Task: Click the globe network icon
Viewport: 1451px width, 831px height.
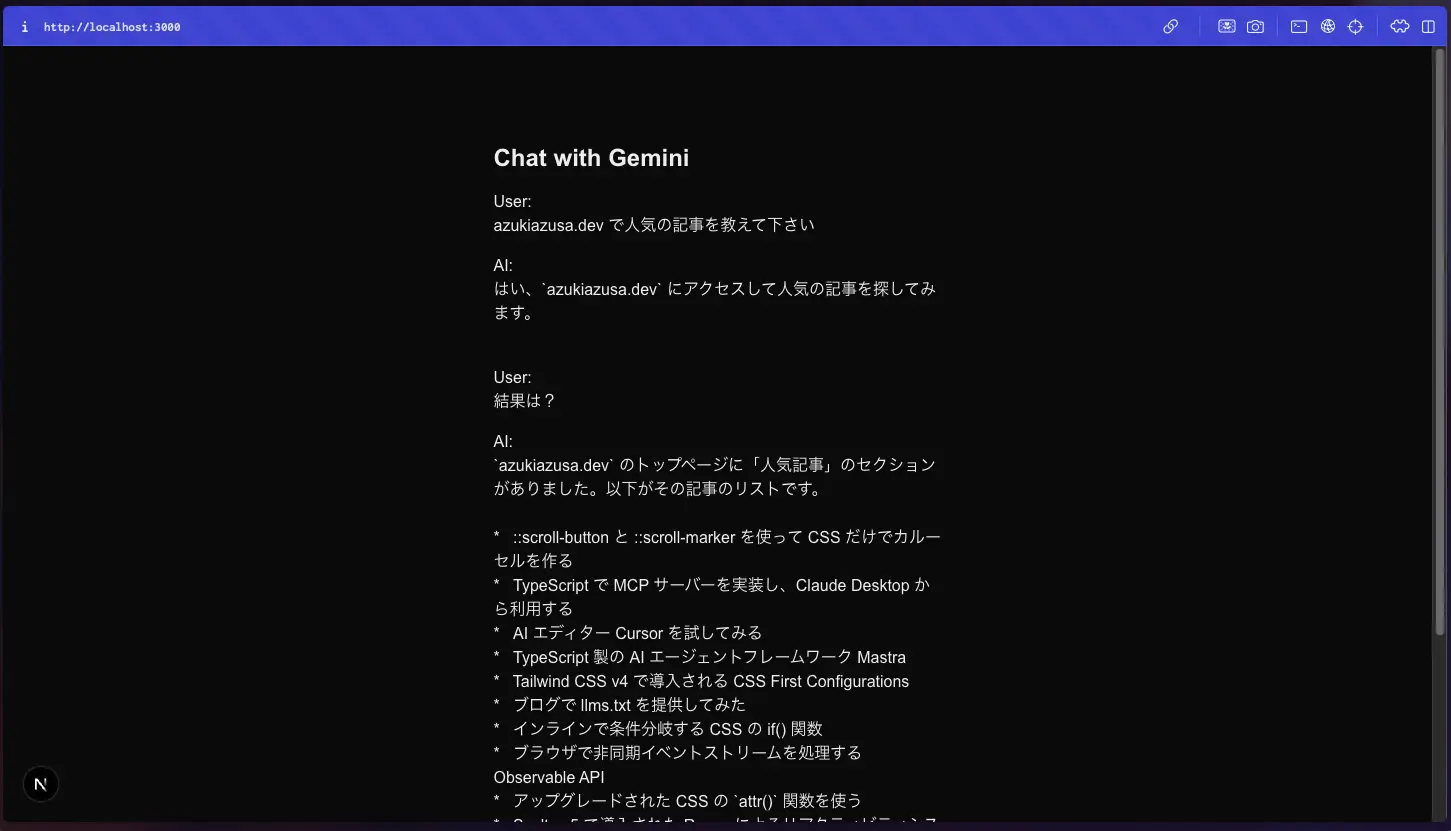Action: pos(1327,26)
